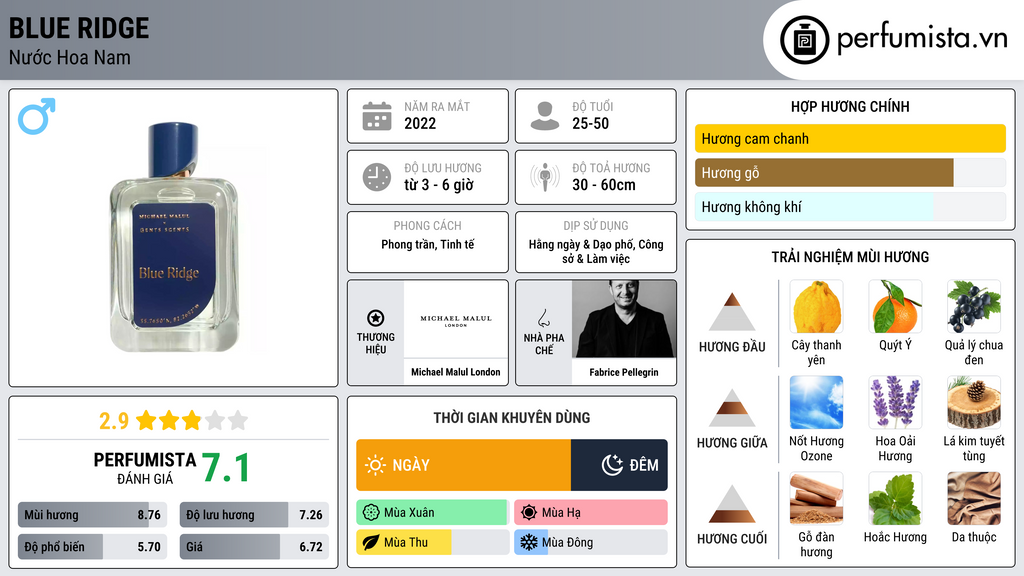Click the Hương cuối pyramid icon
This screenshot has width=1024, height=576.
coord(732,504)
